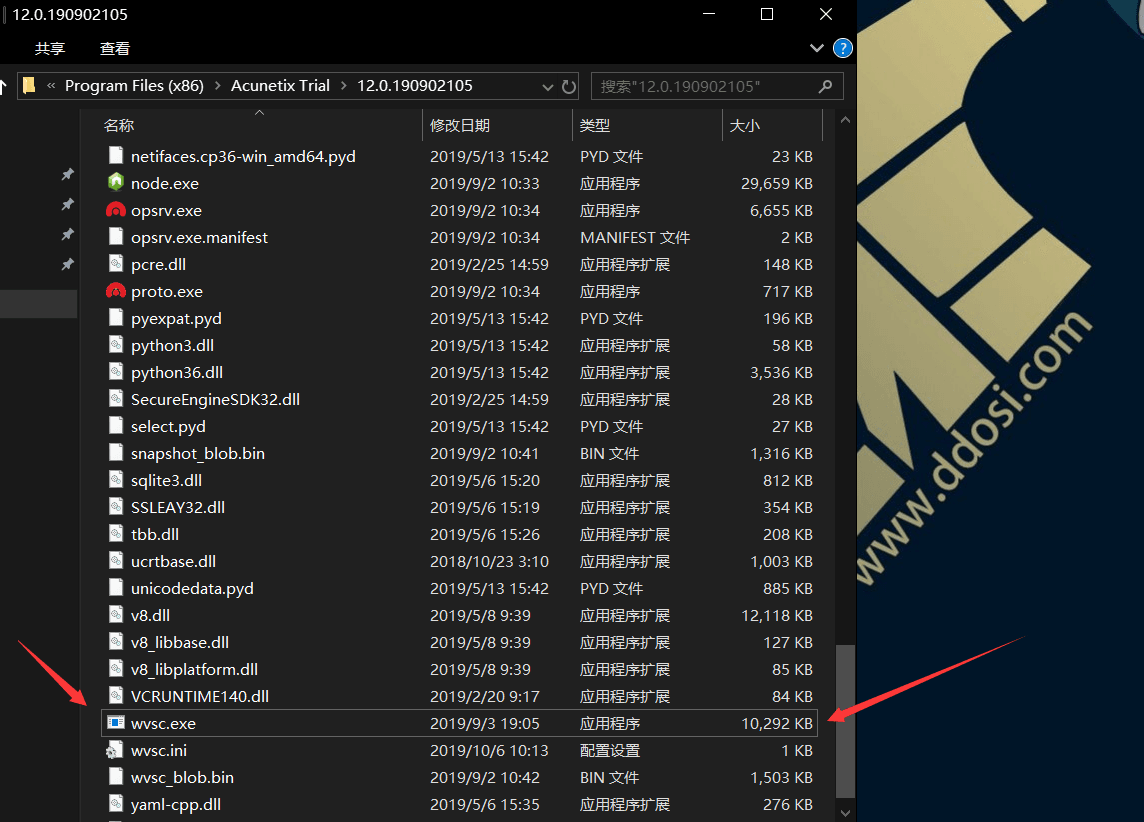The image size is (1144, 822).
Task: Click the folder icon in address bar
Action: pyautogui.click(x=28, y=85)
